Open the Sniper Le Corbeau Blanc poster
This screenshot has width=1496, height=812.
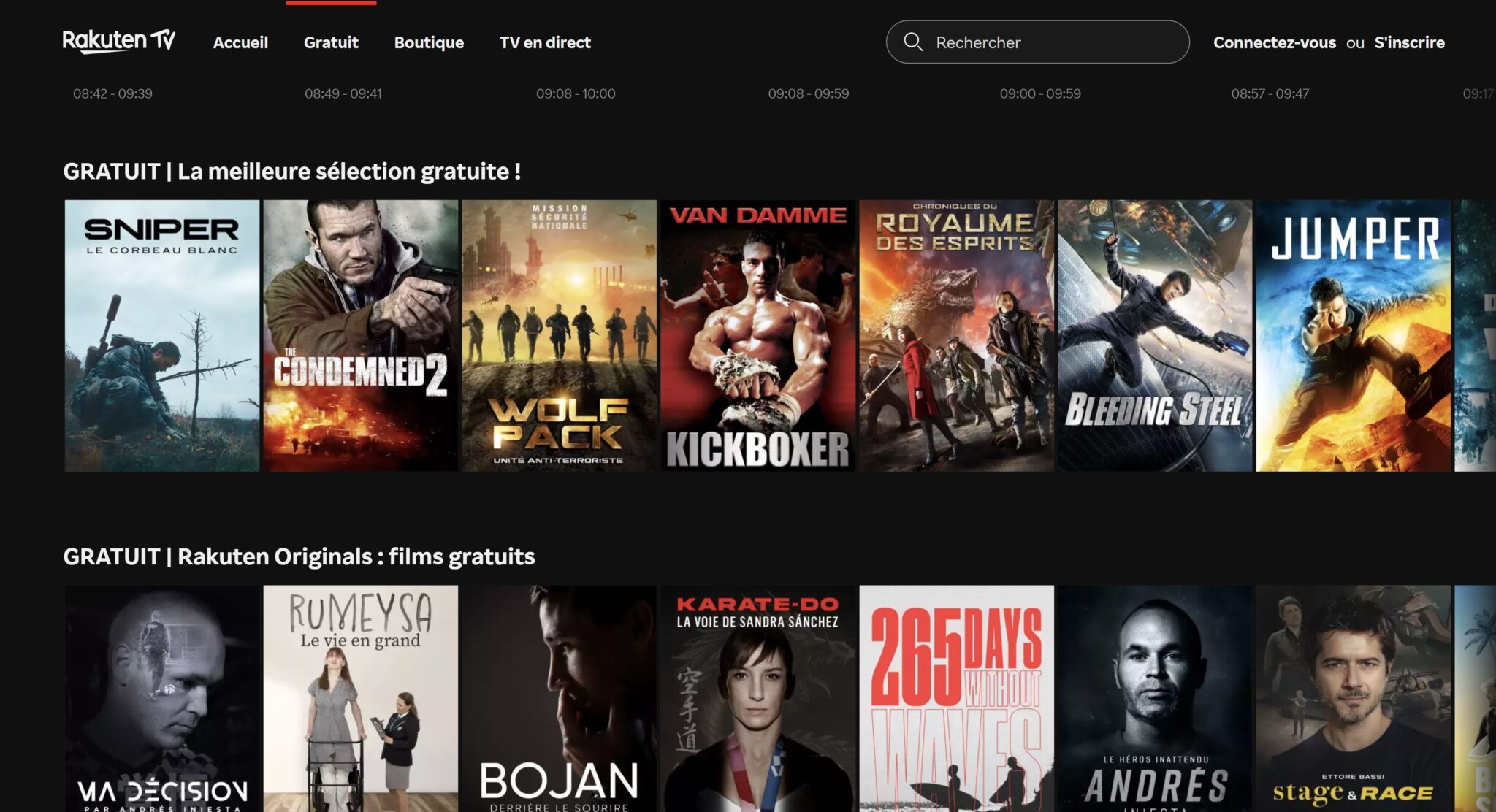point(162,335)
